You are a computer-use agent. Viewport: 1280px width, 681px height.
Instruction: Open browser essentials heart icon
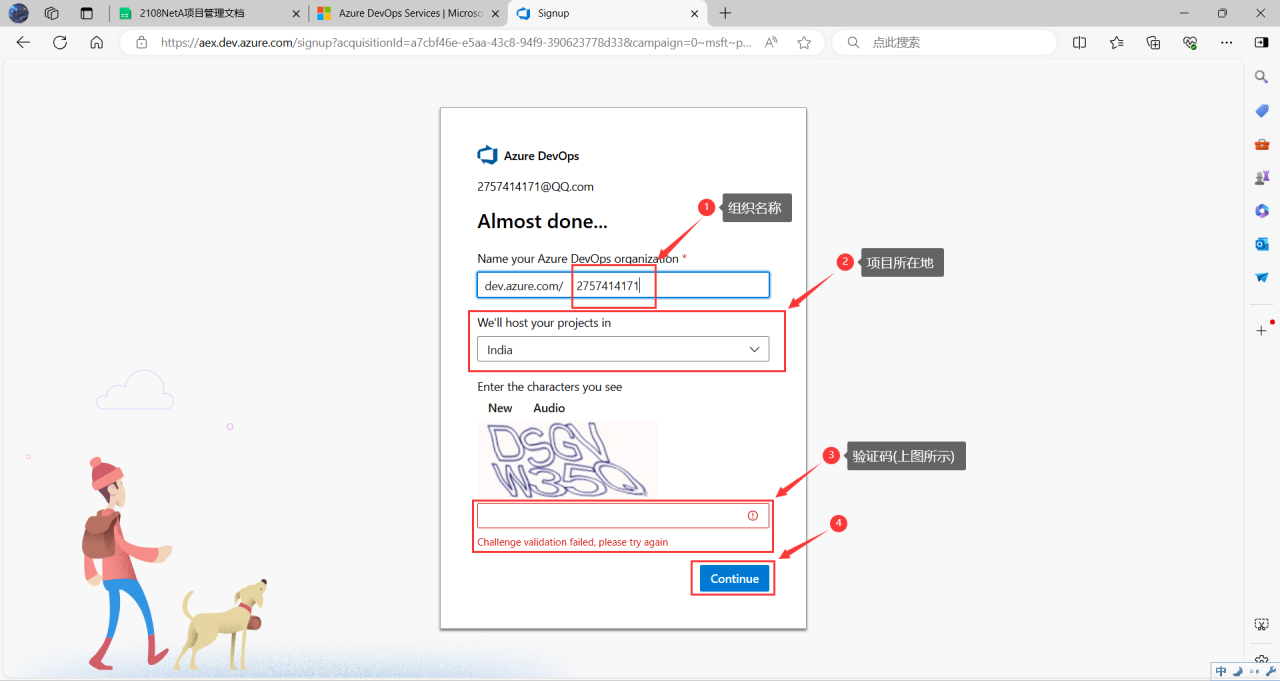pos(1190,42)
